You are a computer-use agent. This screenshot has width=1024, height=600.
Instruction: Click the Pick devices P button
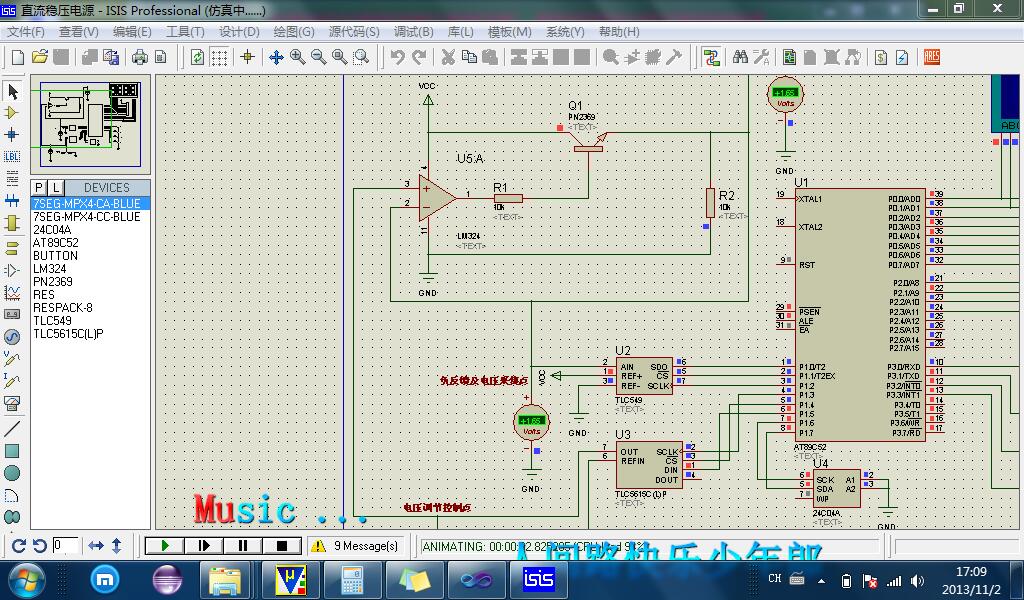[x=39, y=187]
